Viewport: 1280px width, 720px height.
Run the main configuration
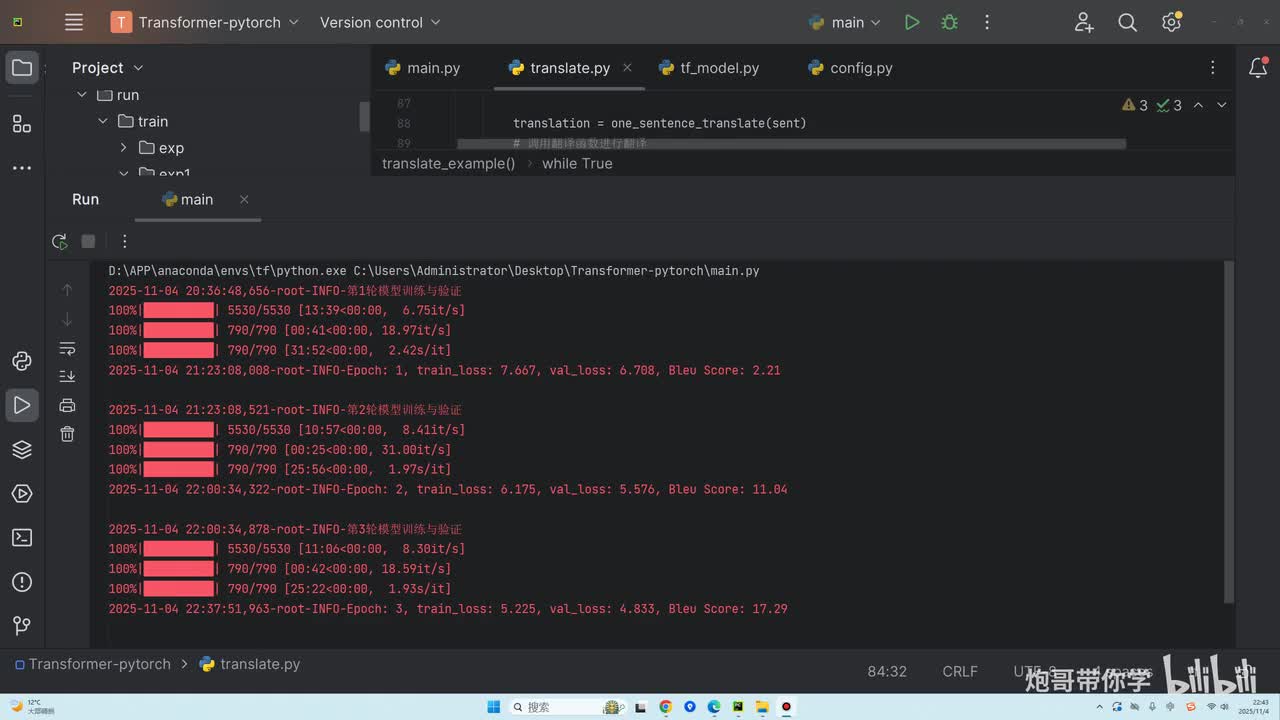pos(911,22)
